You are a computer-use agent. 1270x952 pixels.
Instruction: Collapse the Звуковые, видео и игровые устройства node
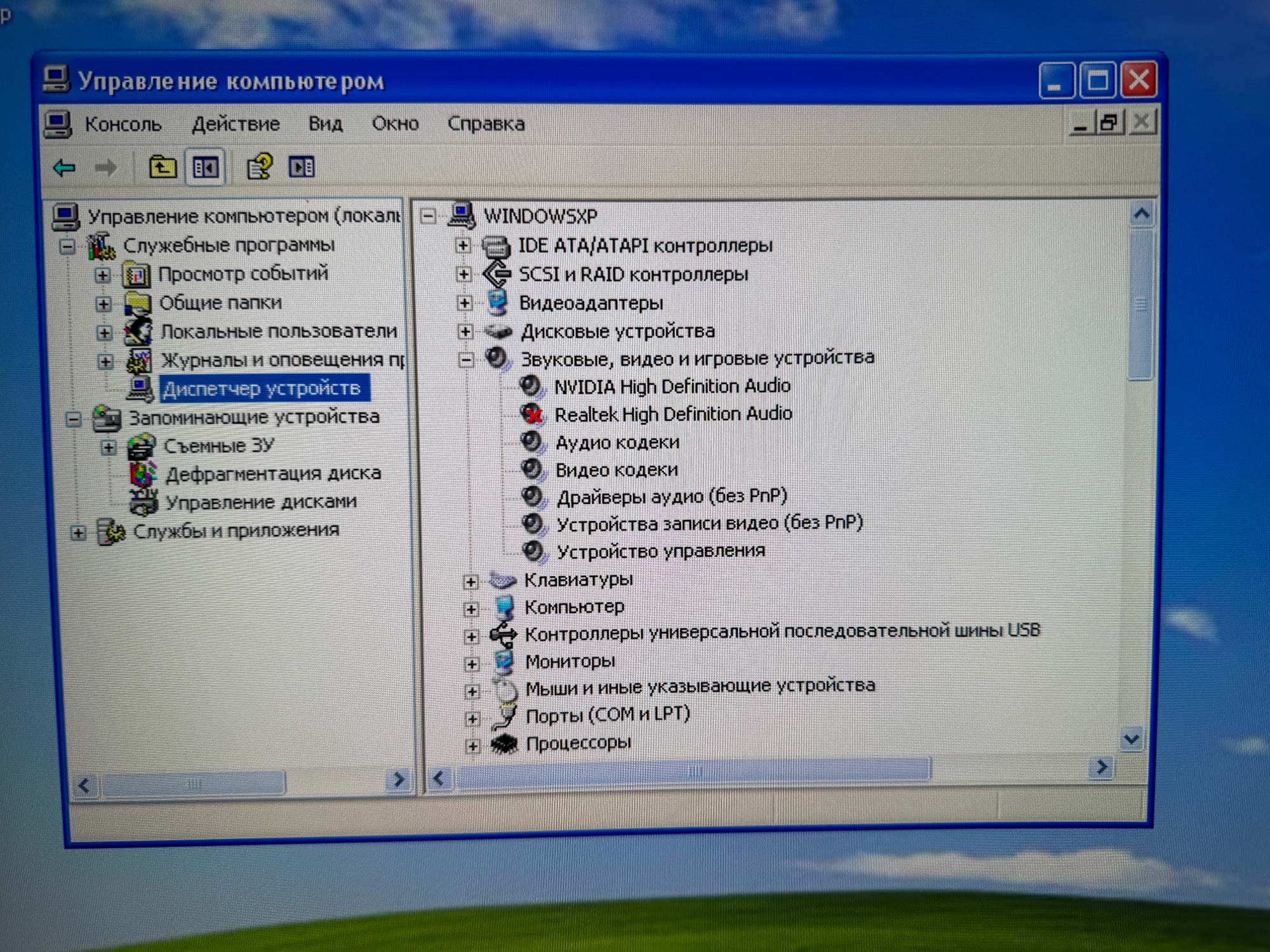point(466,360)
